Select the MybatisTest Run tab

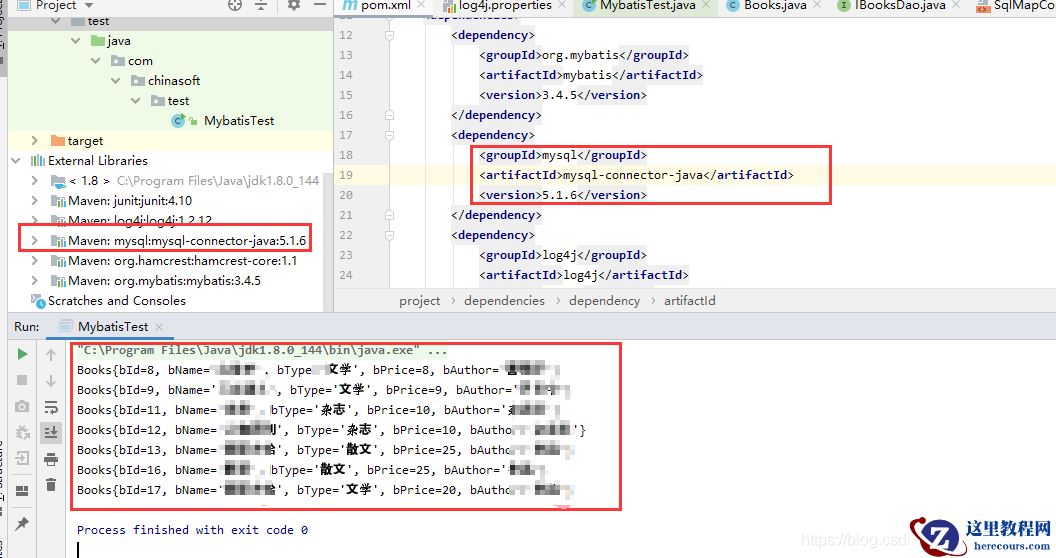pyautogui.click(x=112, y=326)
